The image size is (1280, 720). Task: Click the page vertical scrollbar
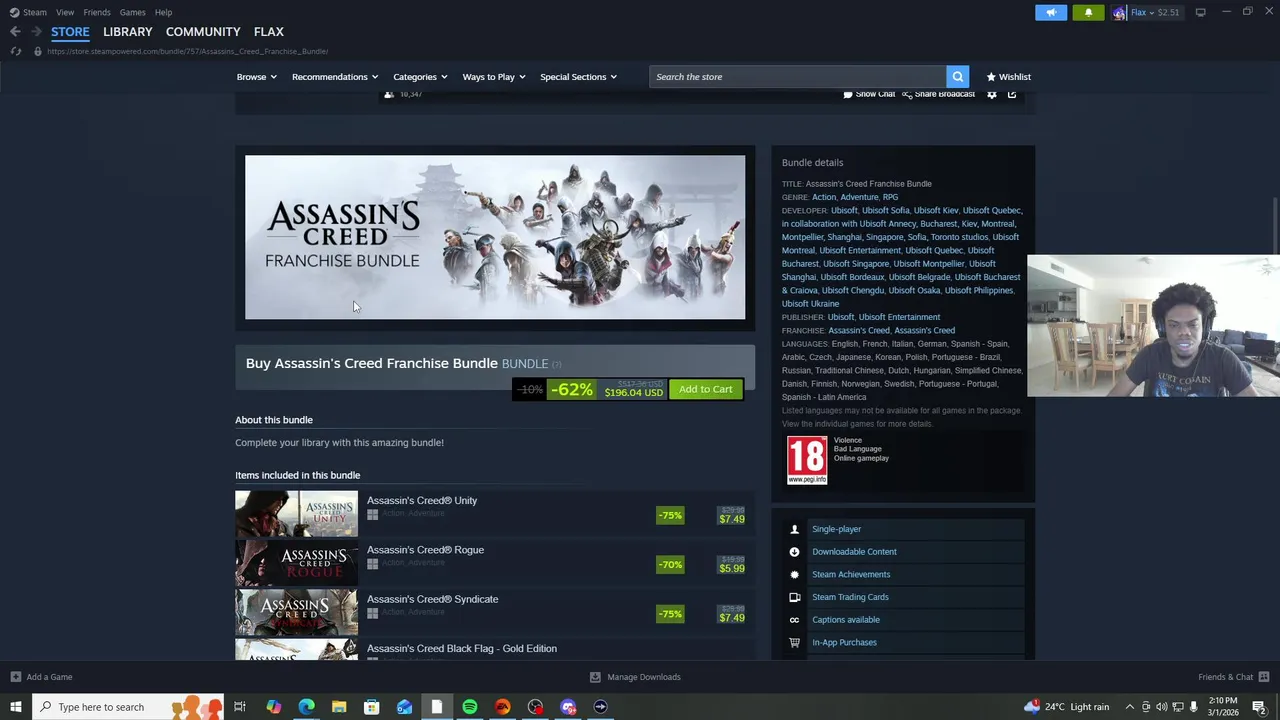click(1274, 225)
